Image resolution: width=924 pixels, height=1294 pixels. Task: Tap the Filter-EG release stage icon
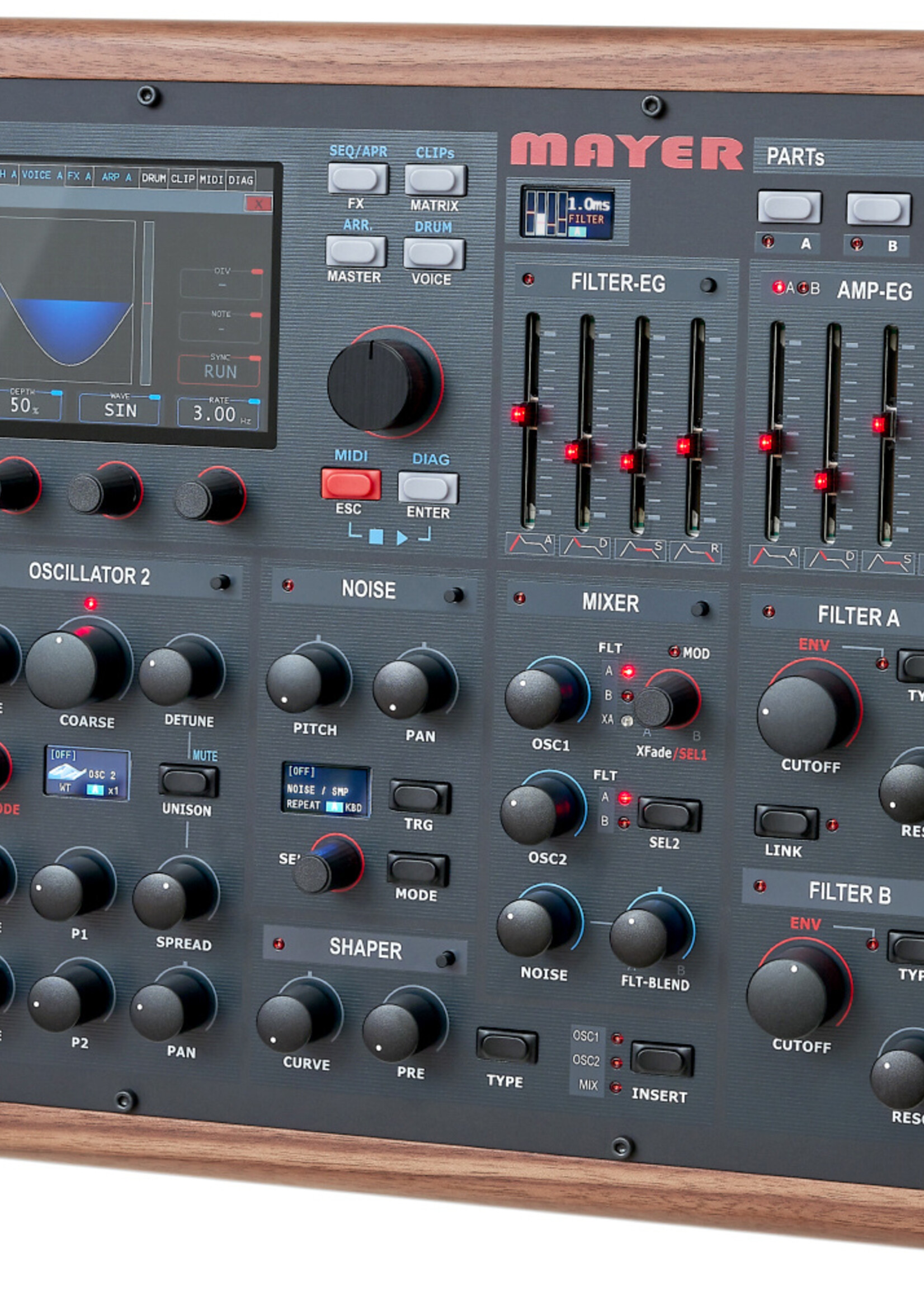pos(695,552)
